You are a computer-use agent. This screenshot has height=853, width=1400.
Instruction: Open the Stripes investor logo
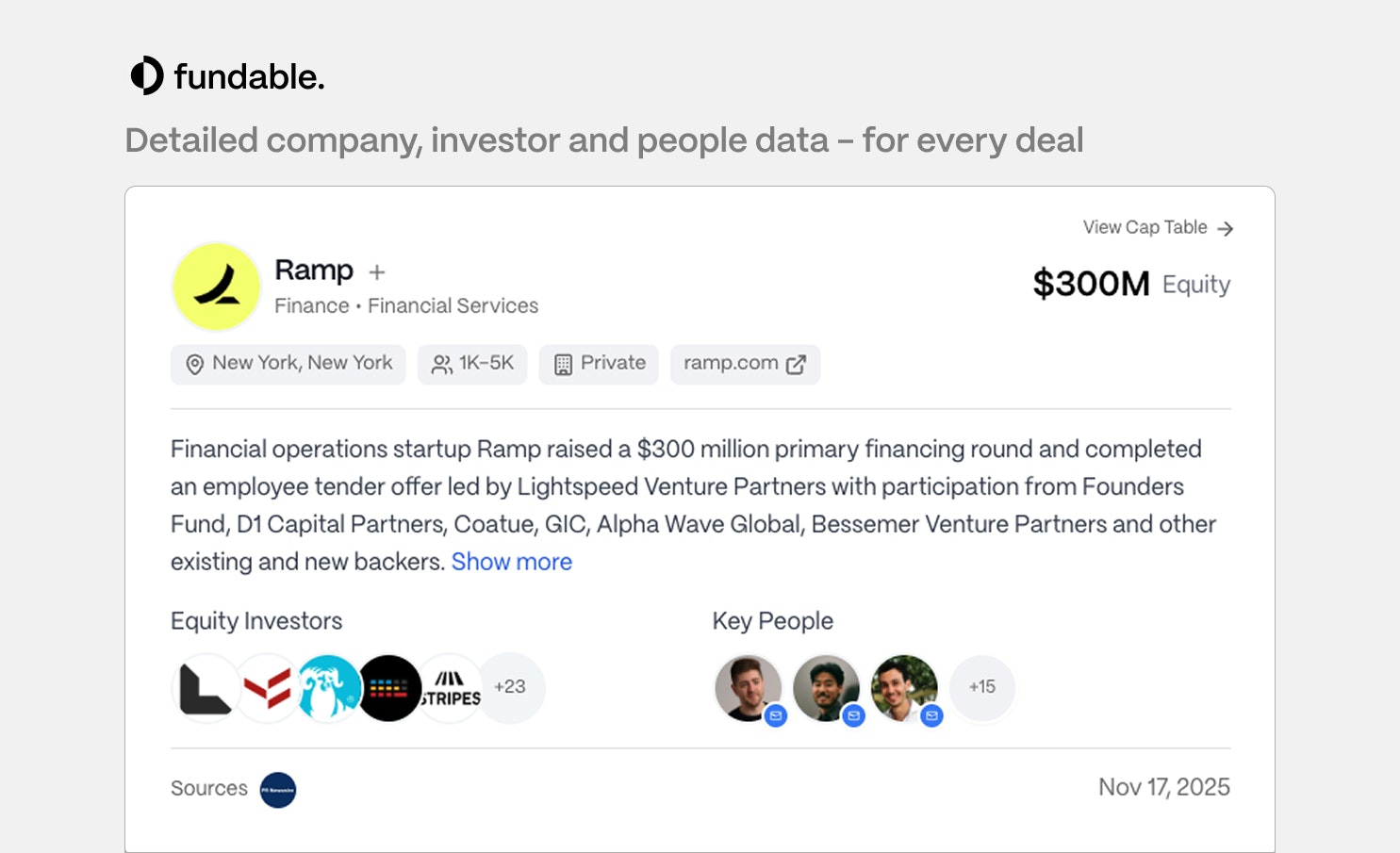click(451, 688)
